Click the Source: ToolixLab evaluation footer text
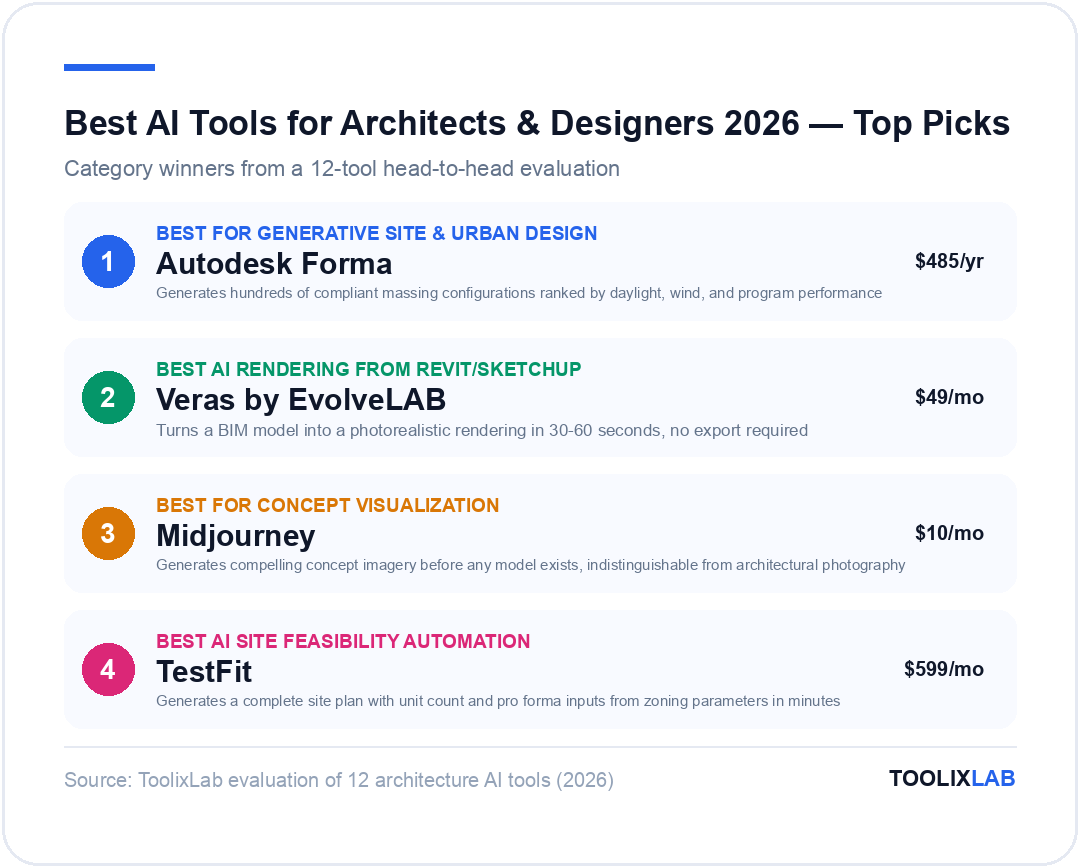 pyautogui.click(x=339, y=781)
